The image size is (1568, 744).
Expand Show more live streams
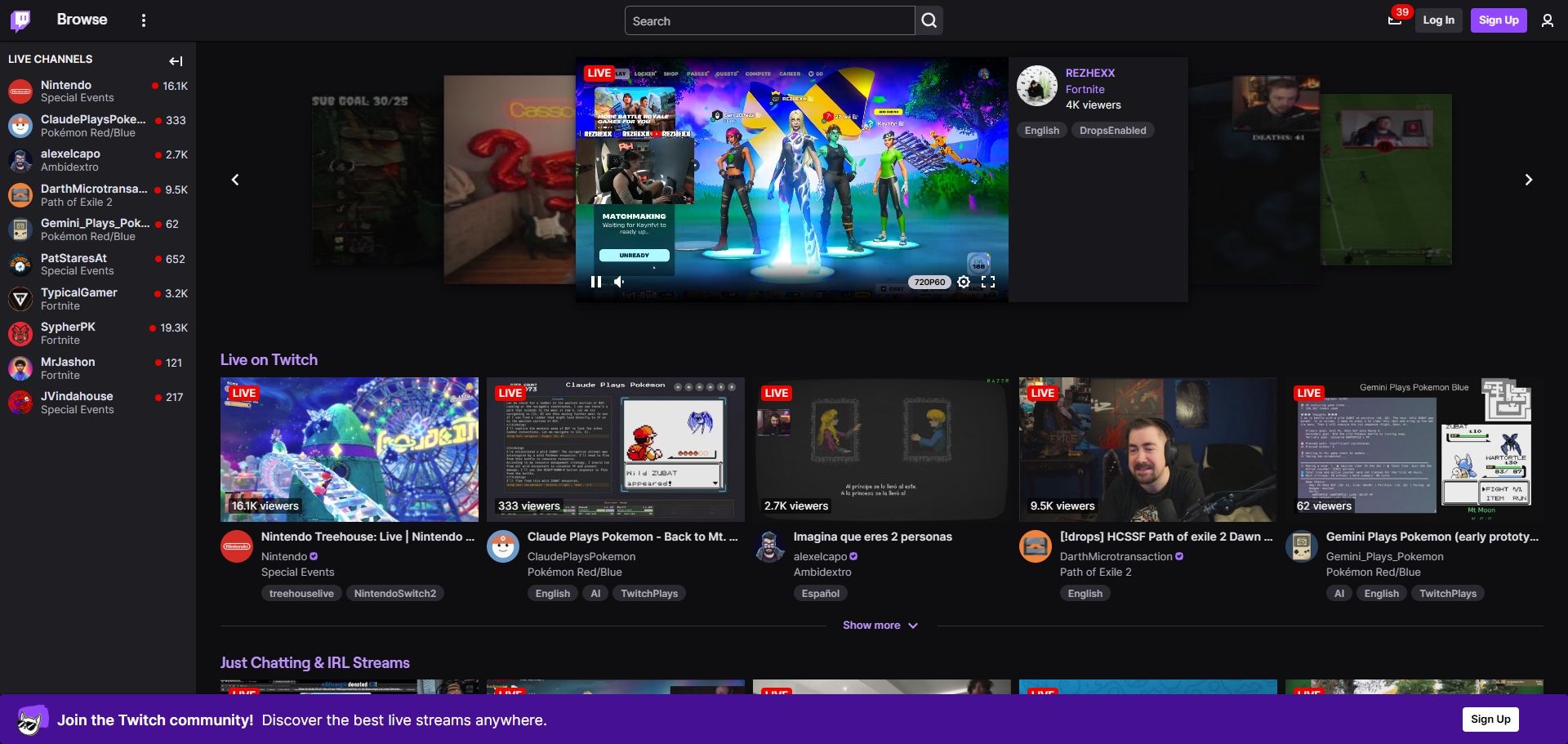pyautogui.click(x=880, y=626)
